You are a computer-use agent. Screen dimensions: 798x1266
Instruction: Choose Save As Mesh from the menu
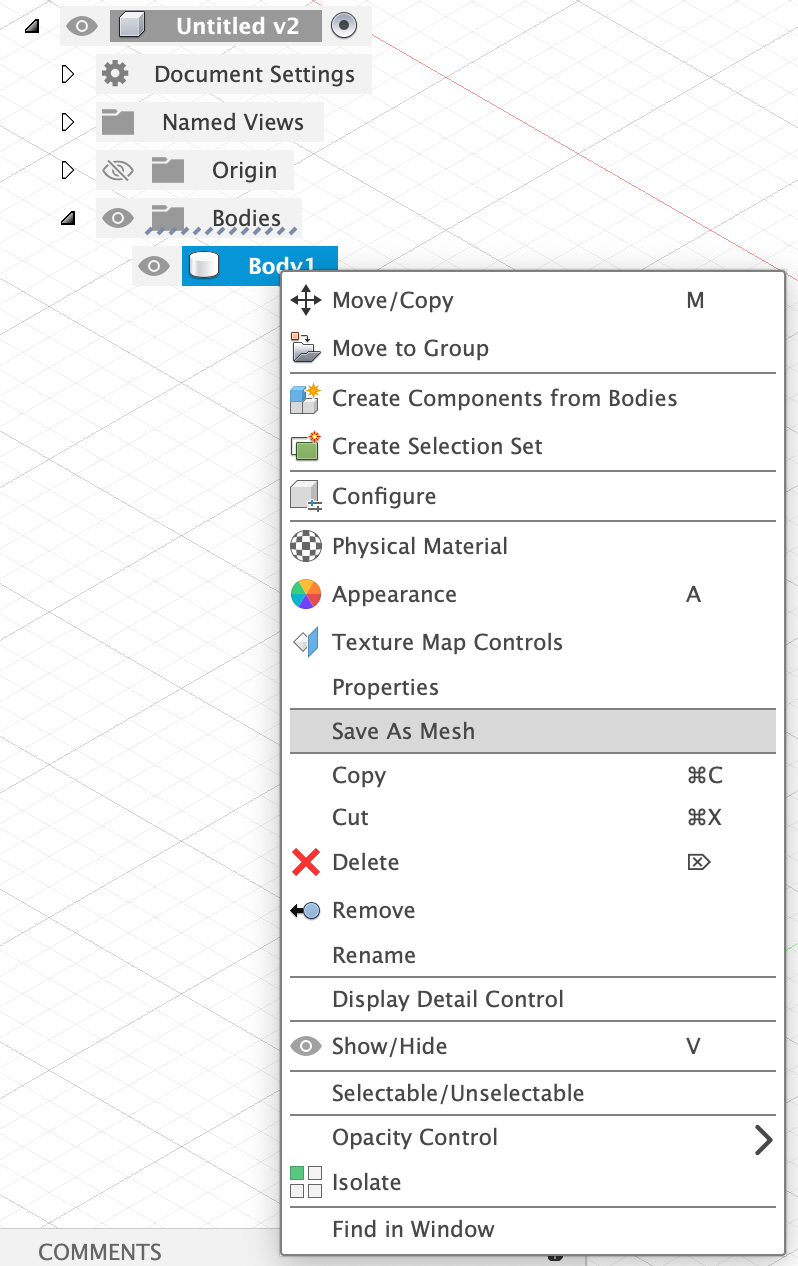pyautogui.click(x=402, y=731)
